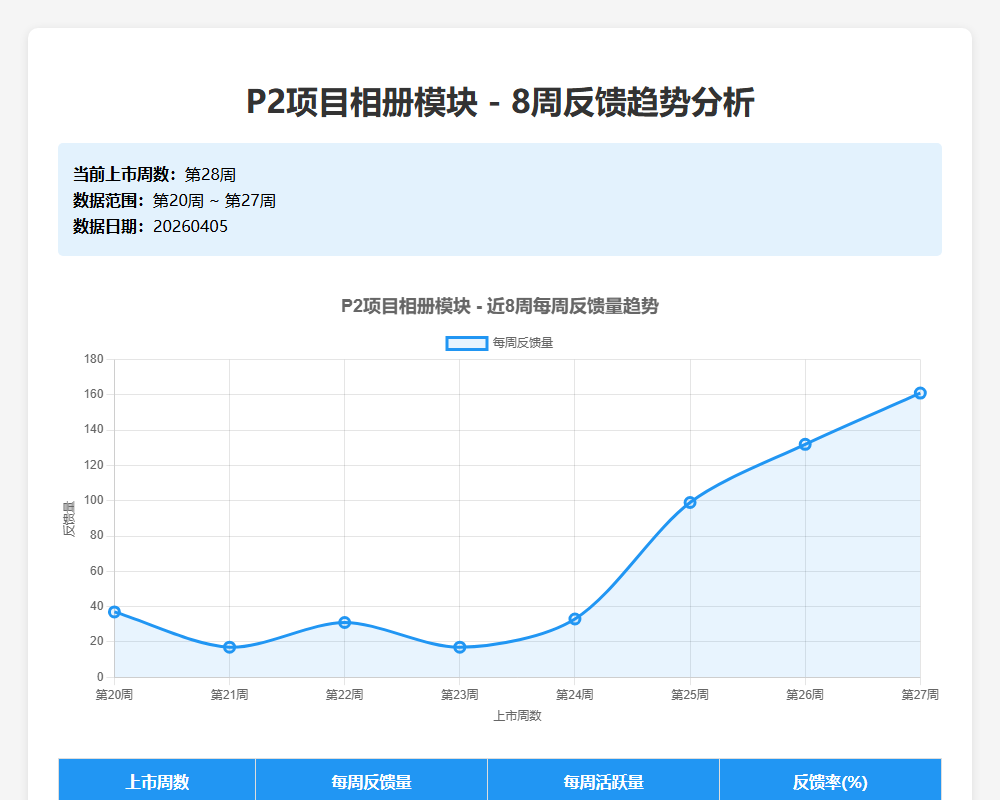The width and height of the screenshot is (1000, 800).
Task: Click the 每周反馈量 table column header
Action: (371, 781)
